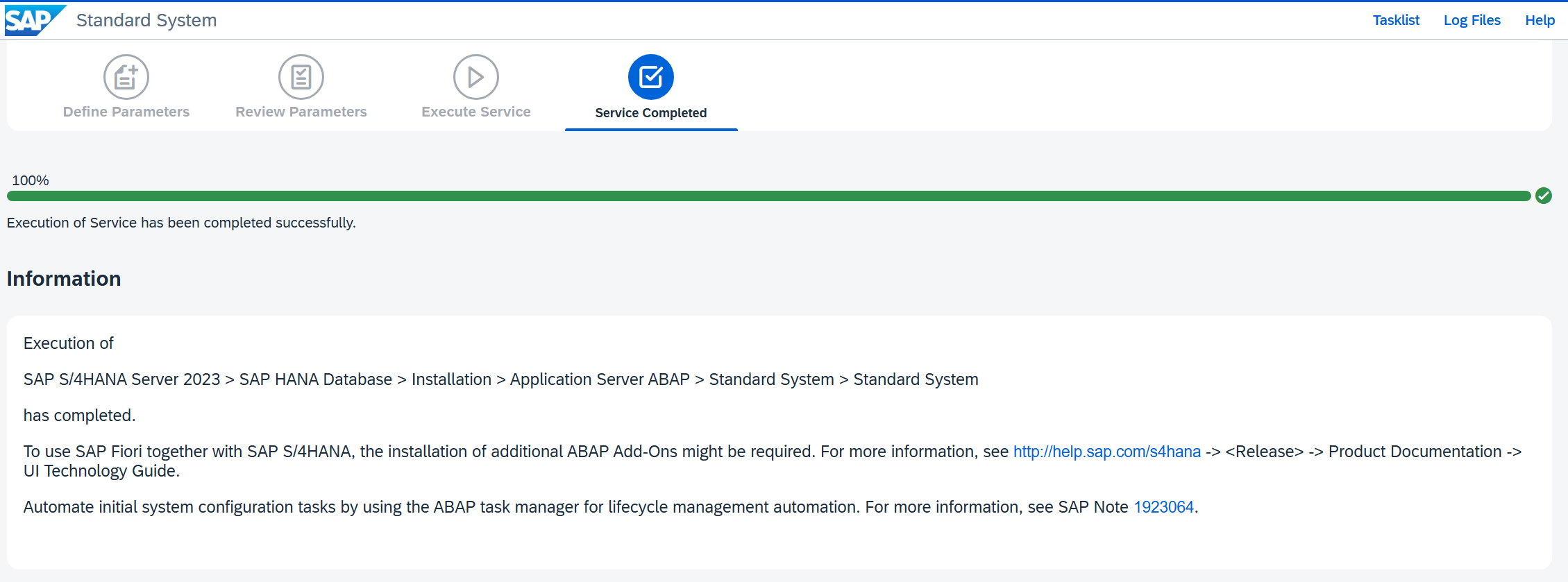Click the 'Automate initial system configuration' sentence
Viewport: 1568px width, 582px height.
(x=611, y=507)
